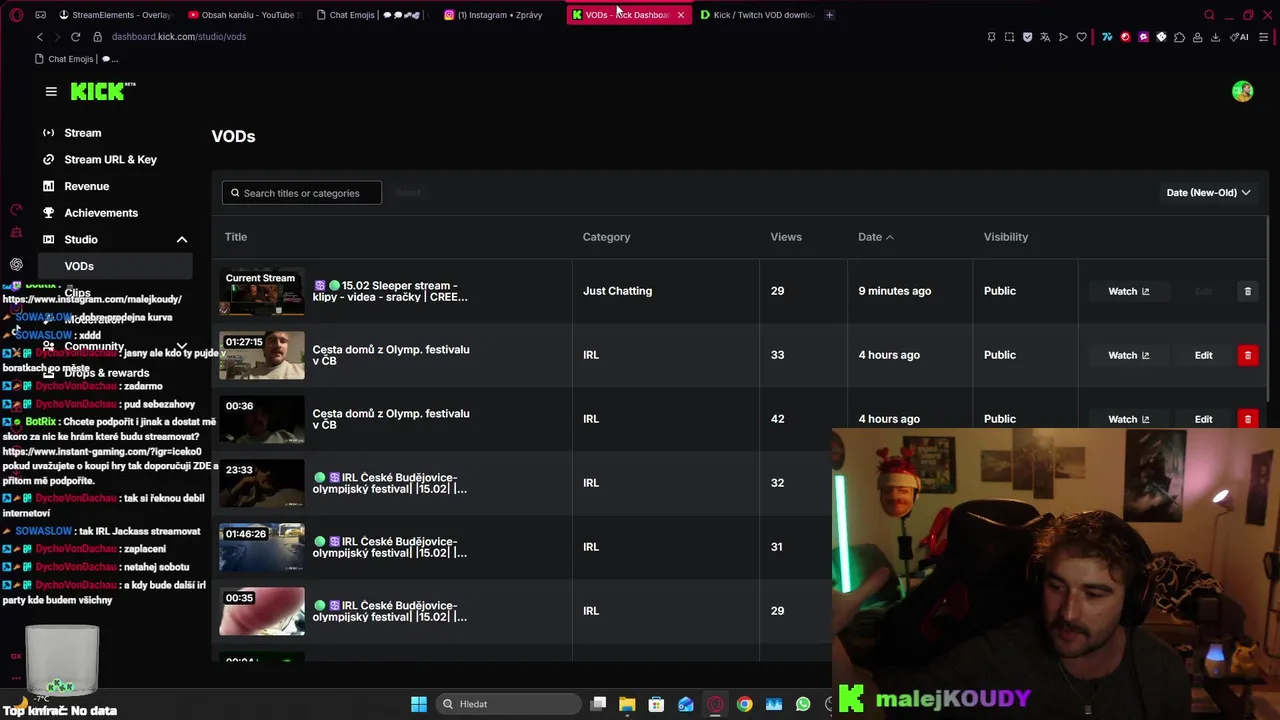Screen dimensions: 1280x720
Task: Open Windows Start menu
Action: coord(419,704)
